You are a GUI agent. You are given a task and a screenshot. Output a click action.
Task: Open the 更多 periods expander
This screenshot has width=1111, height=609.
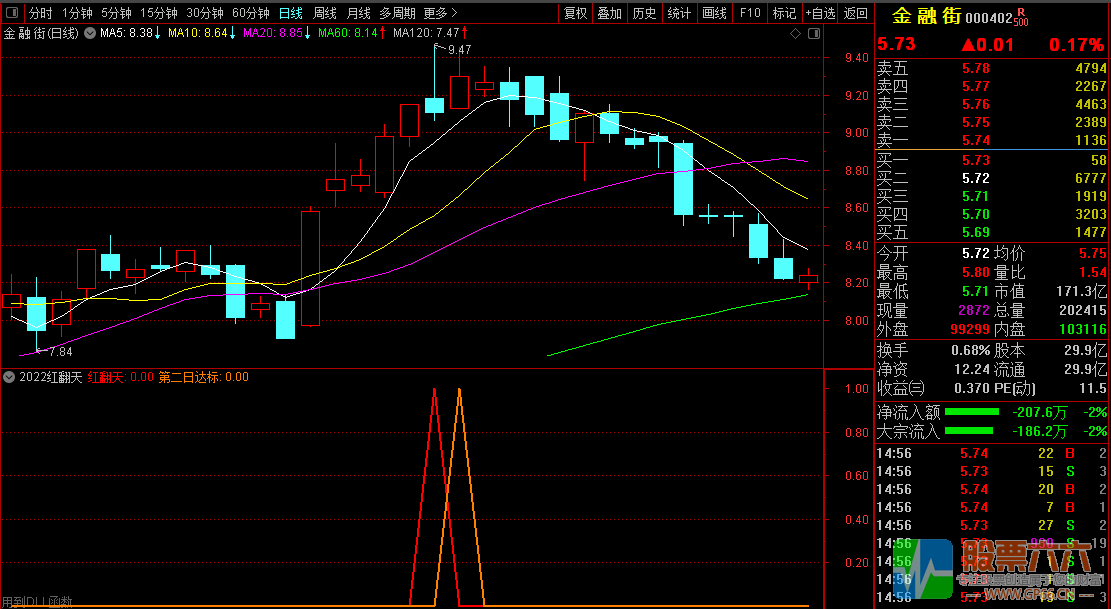point(440,13)
